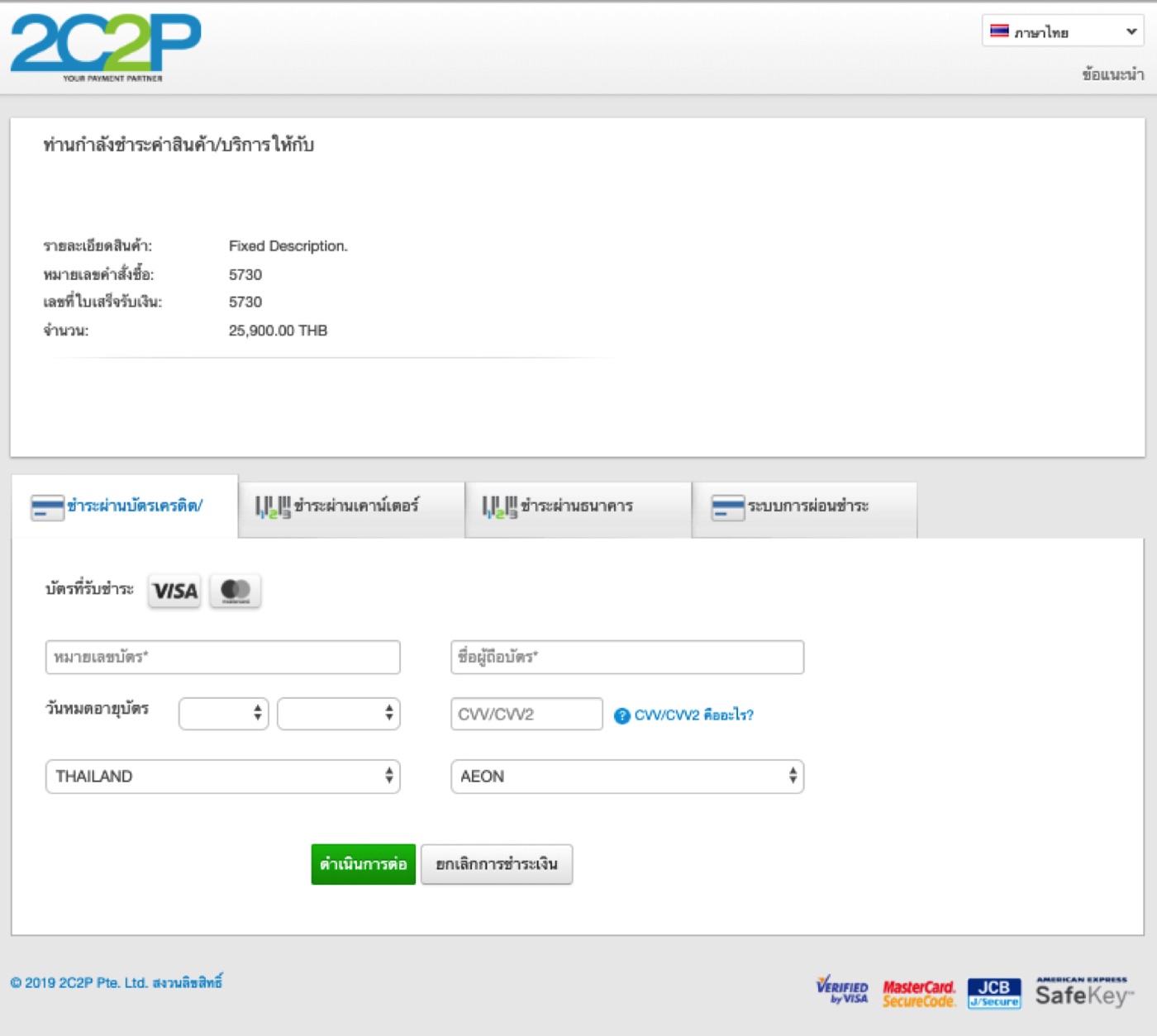
Task: Open the AEON issuing bank dropdown
Action: click(626, 777)
